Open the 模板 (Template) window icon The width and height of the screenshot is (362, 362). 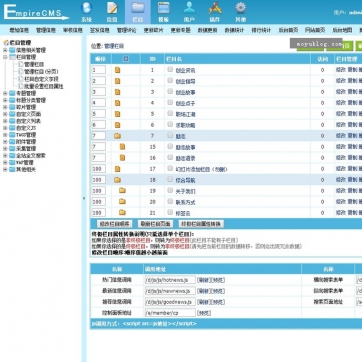coord(163,8)
